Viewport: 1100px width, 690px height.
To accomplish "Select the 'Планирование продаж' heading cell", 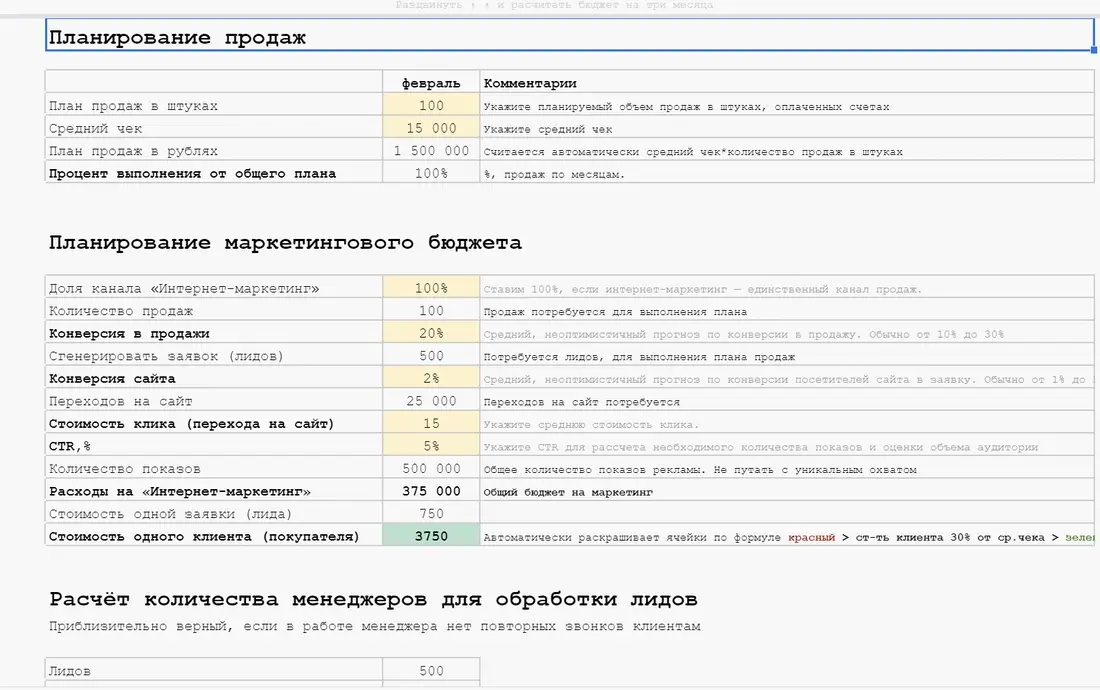I will [570, 35].
